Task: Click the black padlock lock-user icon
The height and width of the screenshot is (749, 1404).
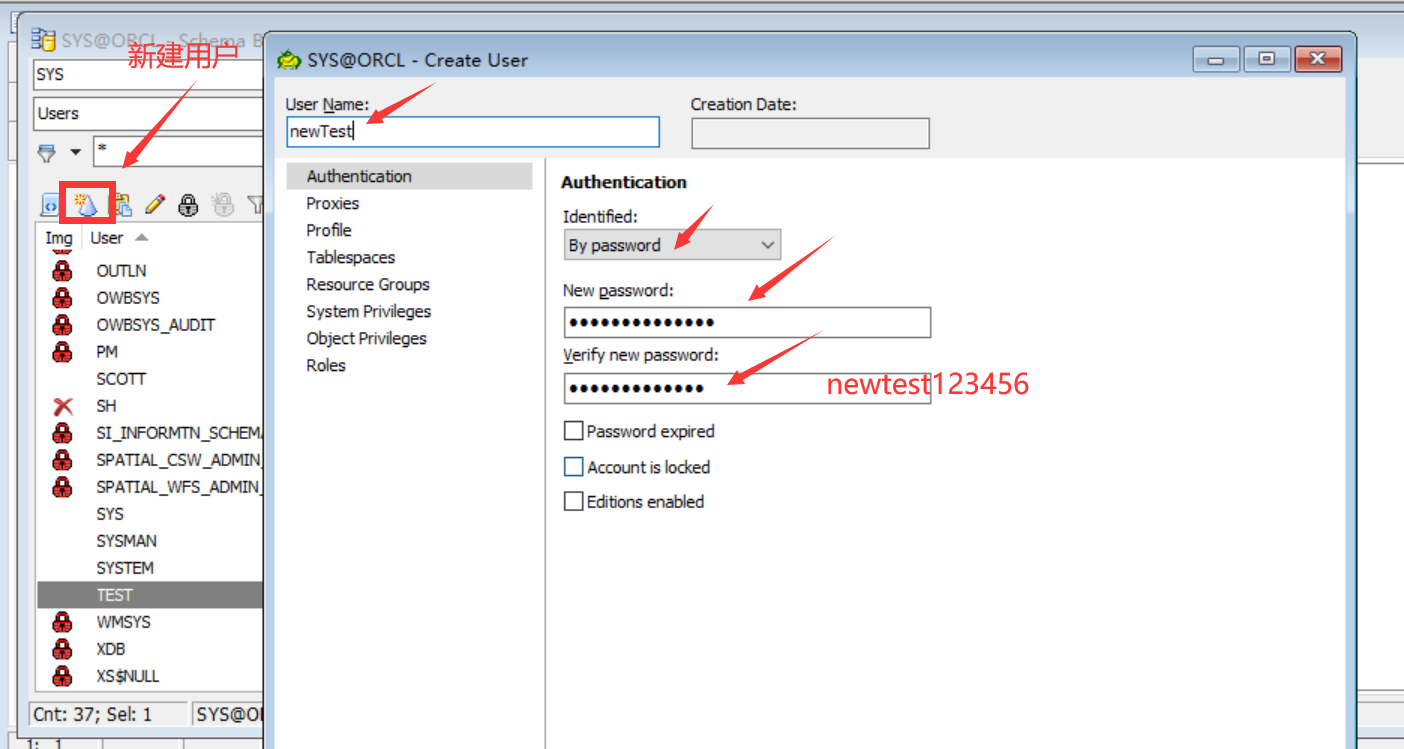Action: tap(188, 205)
